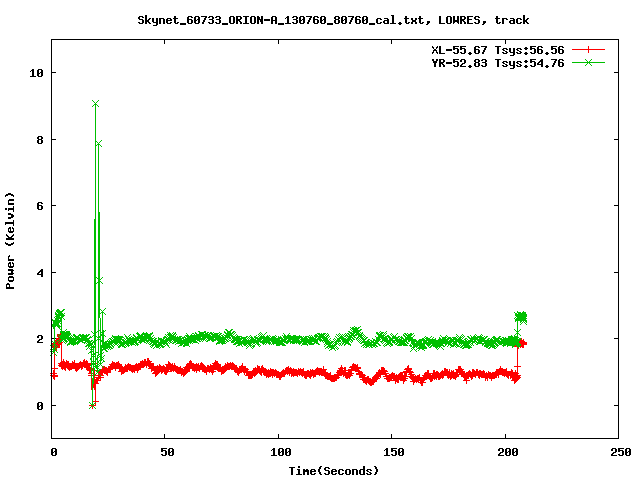Click the y-axis tick label 4
640x480 pixels.
tap(40, 273)
